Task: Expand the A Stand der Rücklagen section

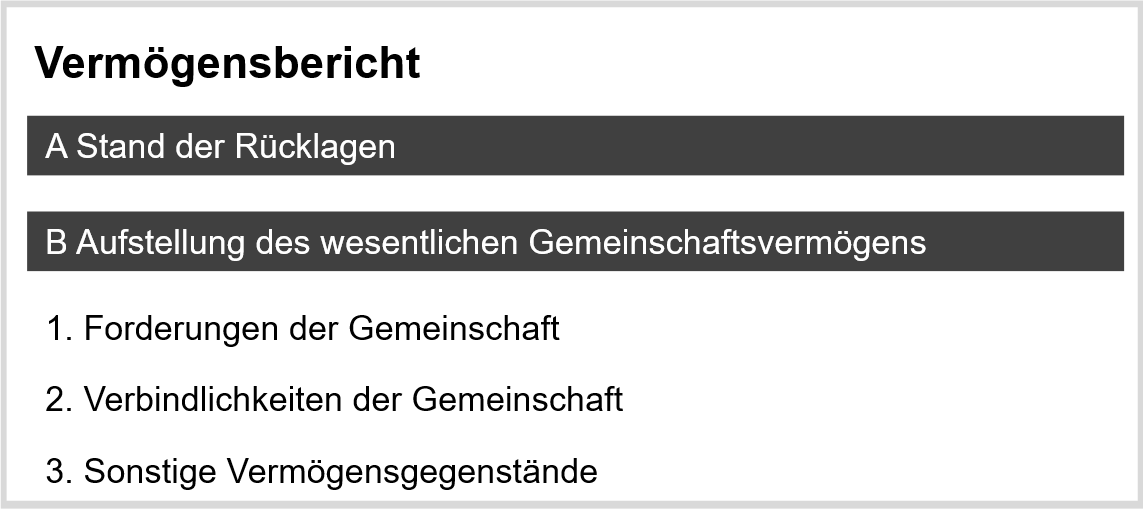Action: point(575,146)
